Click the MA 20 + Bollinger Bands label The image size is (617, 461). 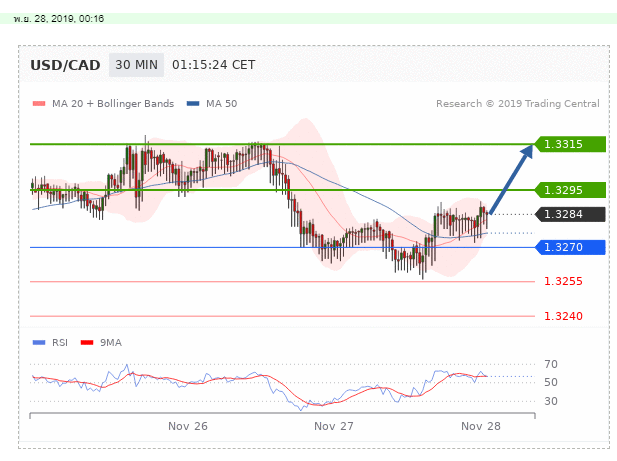[x=113, y=104]
